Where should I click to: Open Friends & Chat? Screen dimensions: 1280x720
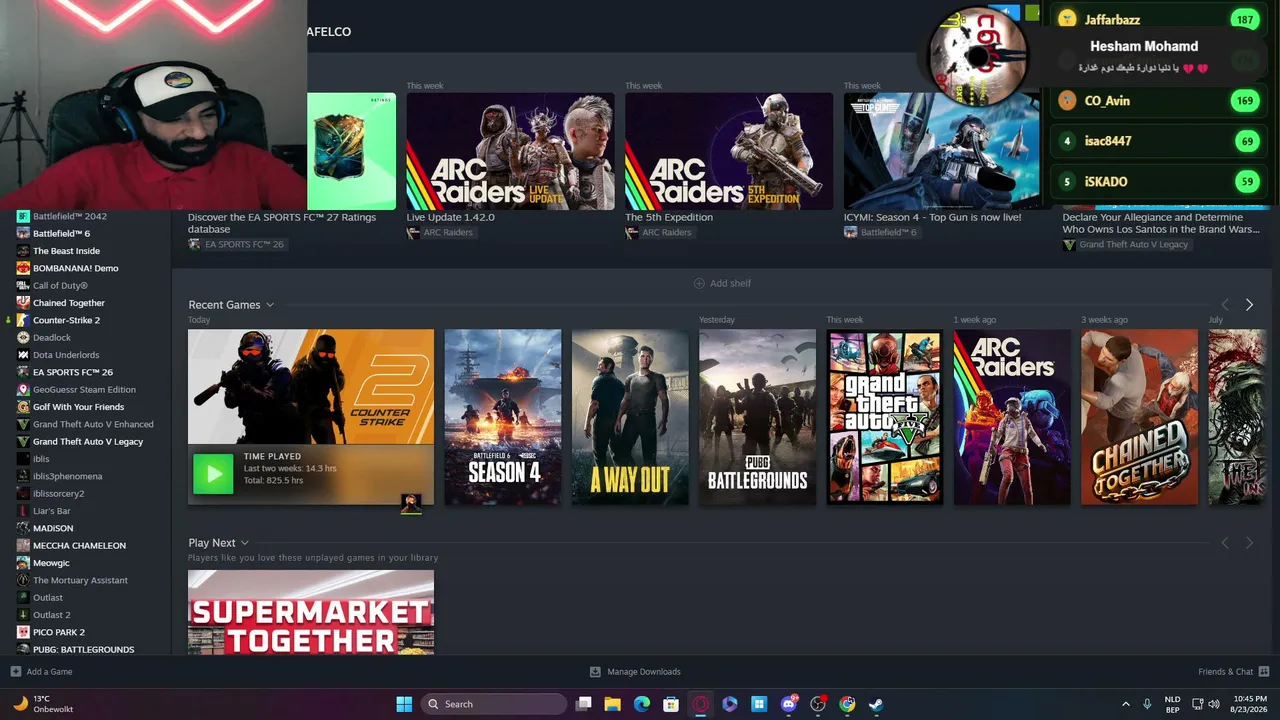(1226, 672)
